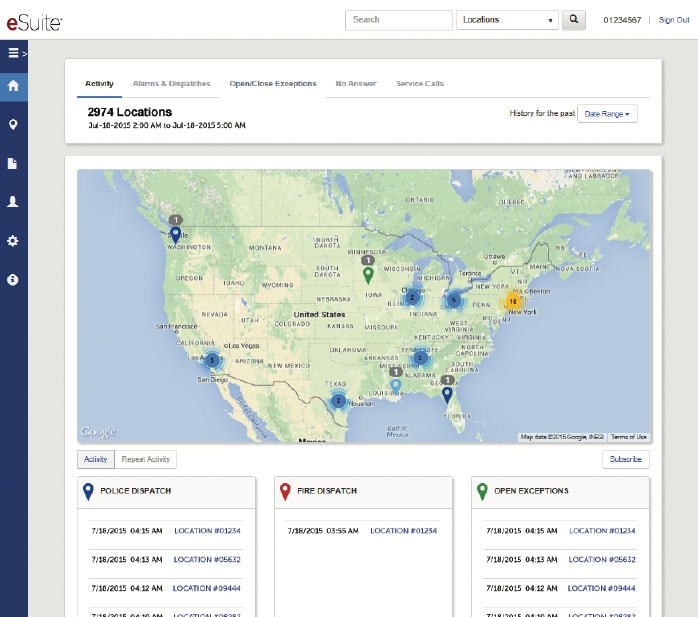Screen dimensions: 698x617
Task: Select the dark blue pin in Florida
Action: pyautogui.click(x=447, y=395)
